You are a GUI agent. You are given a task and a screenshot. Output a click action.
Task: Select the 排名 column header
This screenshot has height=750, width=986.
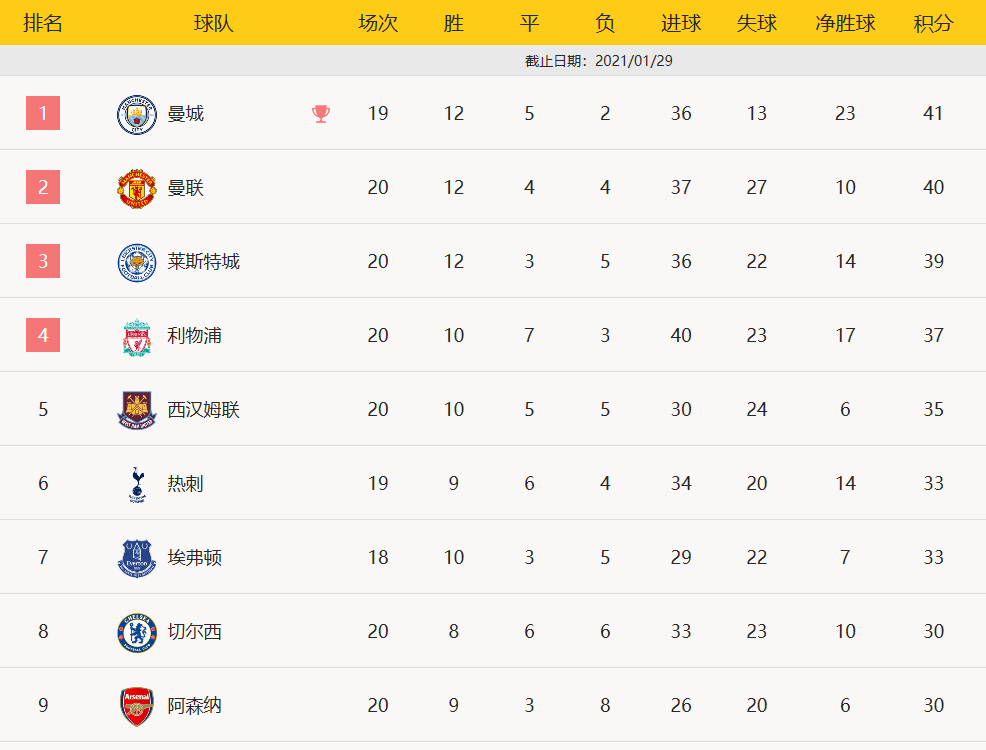[x=43, y=23]
